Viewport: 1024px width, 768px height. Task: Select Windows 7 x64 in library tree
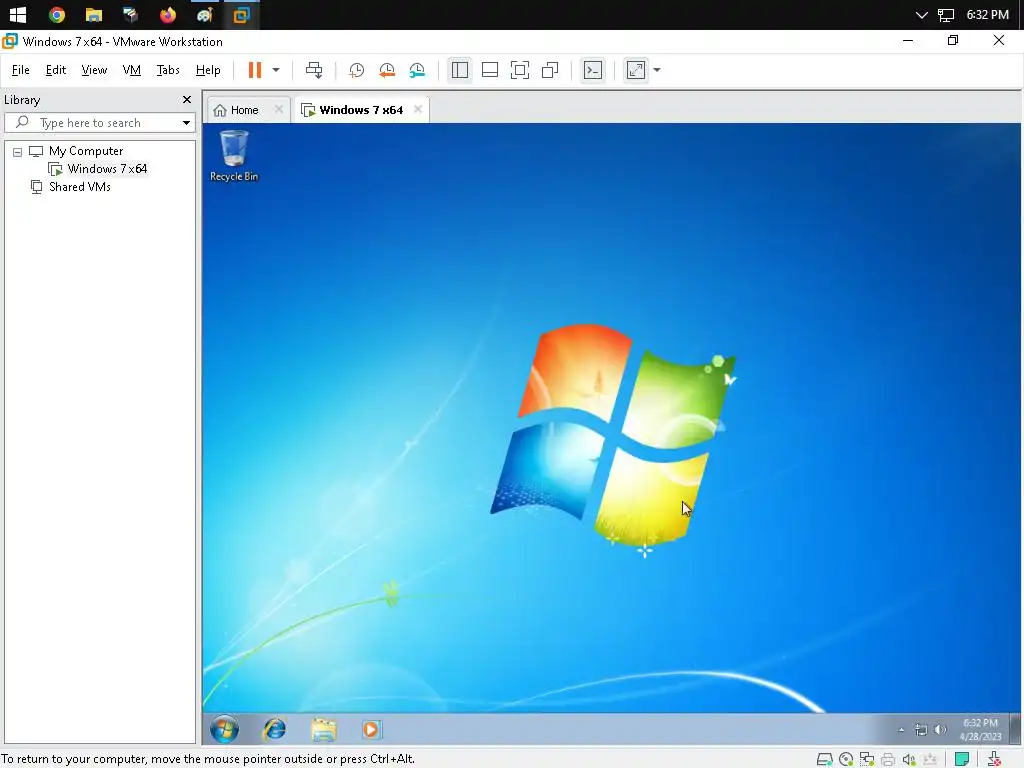click(x=107, y=168)
